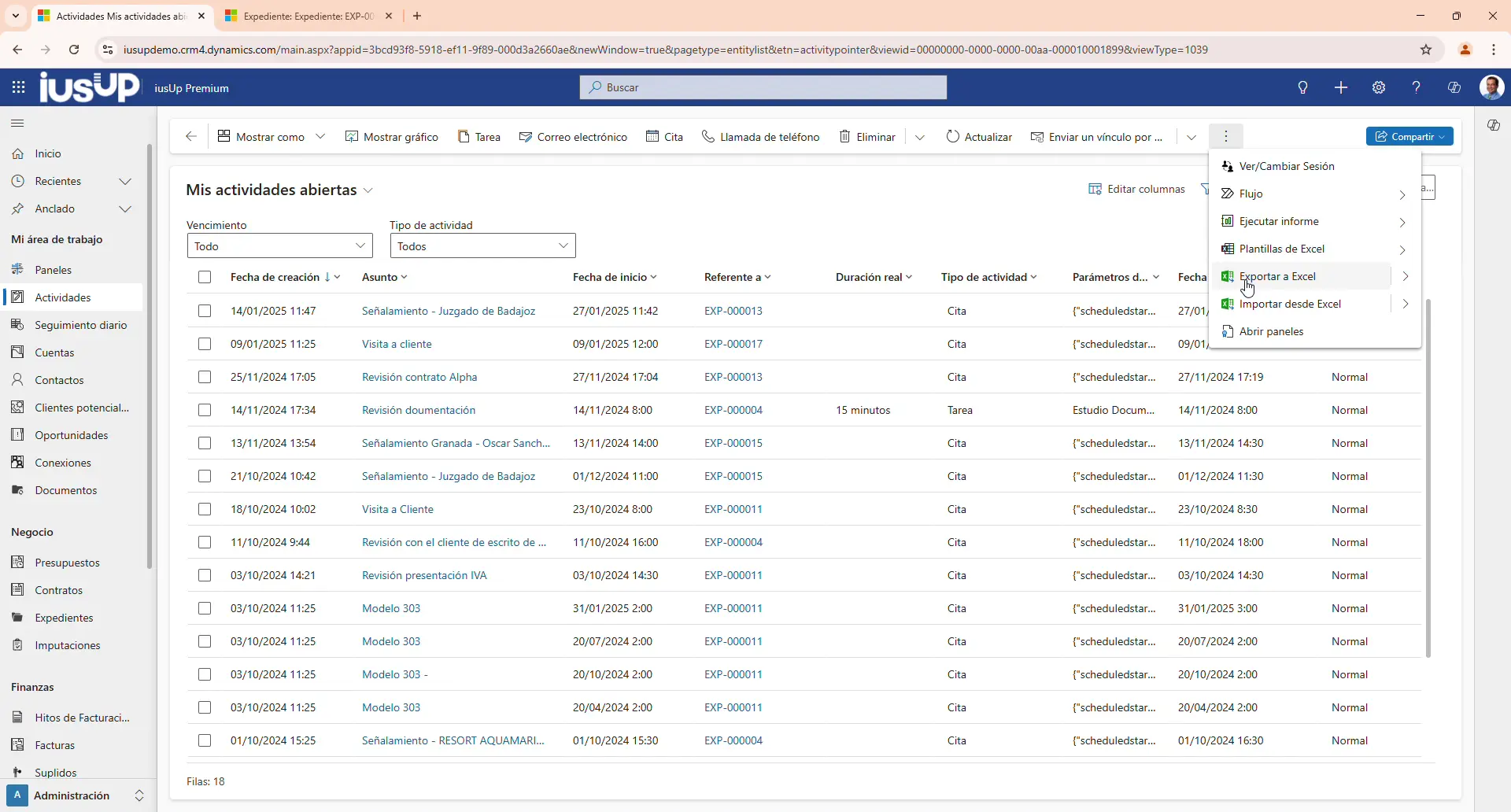Open the Tipo de actividad filter dropdown
The image size is (1511, 812).
[482, 246]
